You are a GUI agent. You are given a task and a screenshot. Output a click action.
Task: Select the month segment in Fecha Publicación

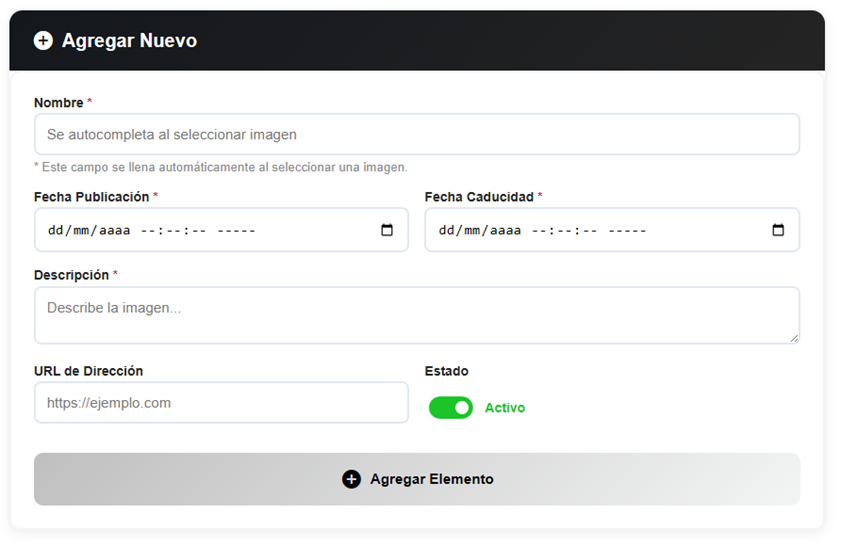point(83,230)
